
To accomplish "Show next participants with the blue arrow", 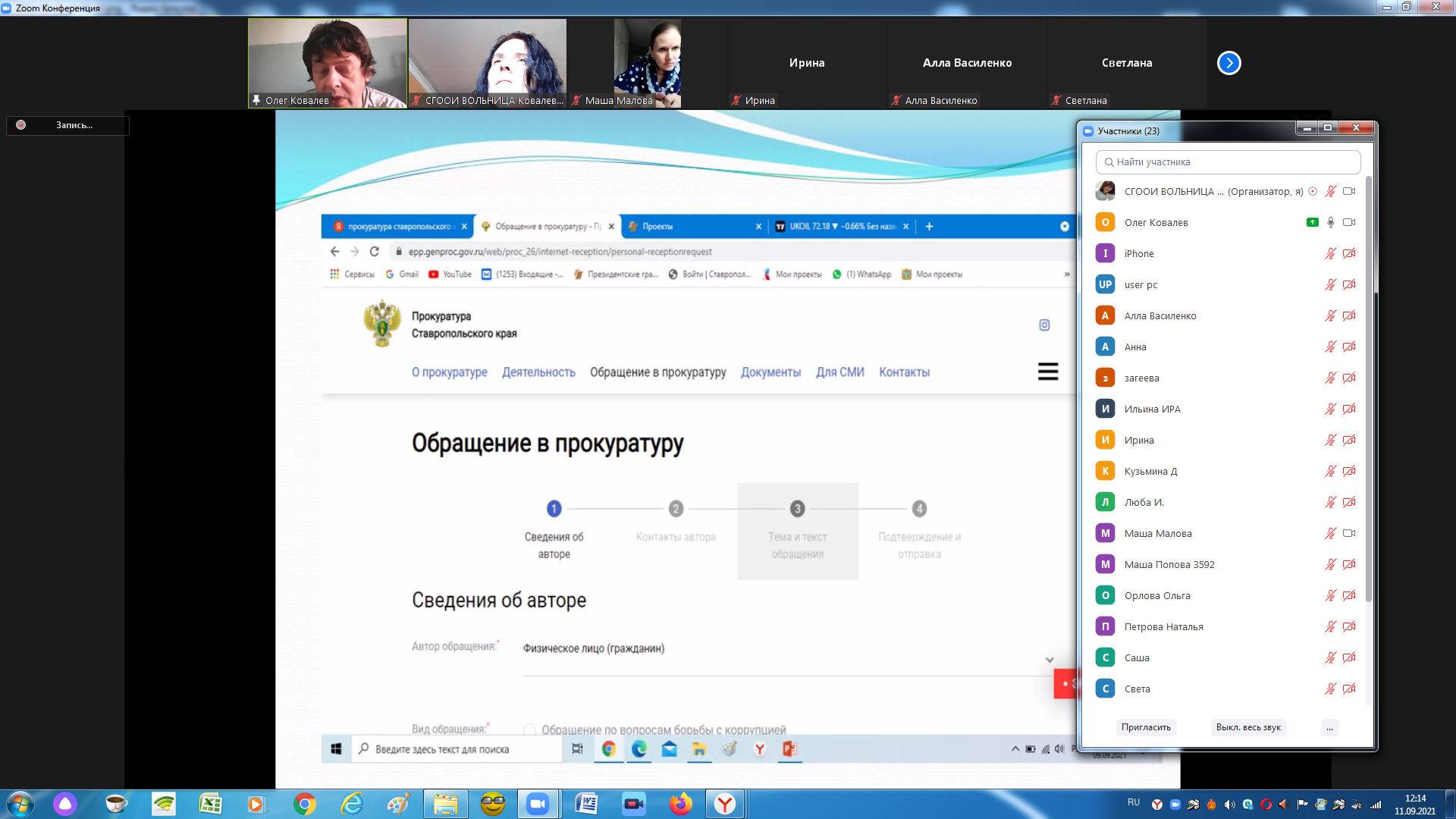I will point(1228,63).
